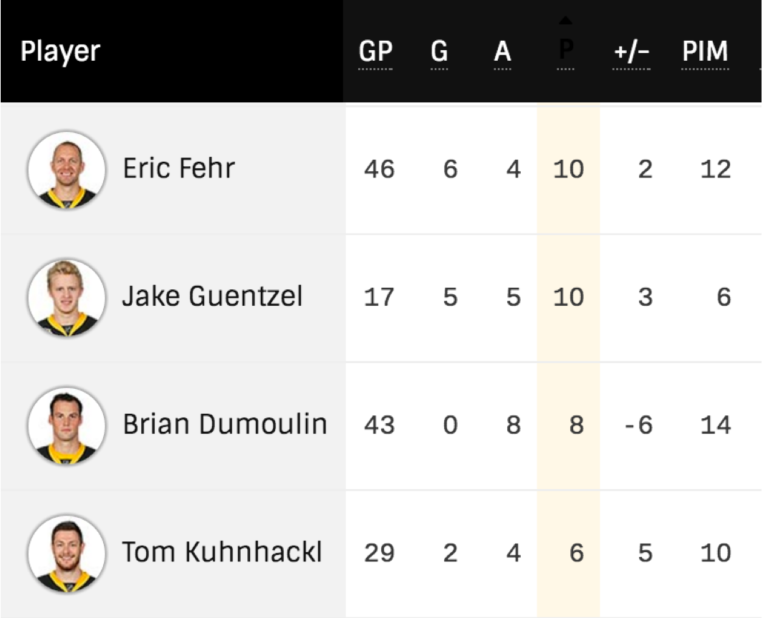
Task: Sort by the Player column header
Action: [61, 52]
